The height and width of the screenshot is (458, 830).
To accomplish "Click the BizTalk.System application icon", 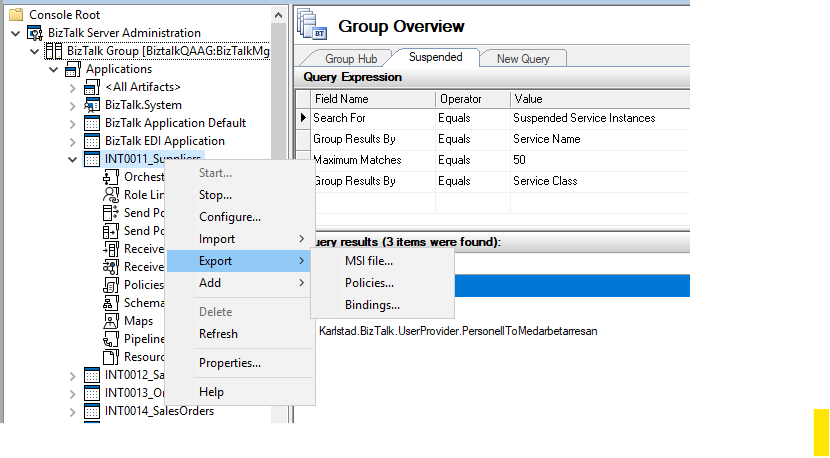I will pos(92,105).
